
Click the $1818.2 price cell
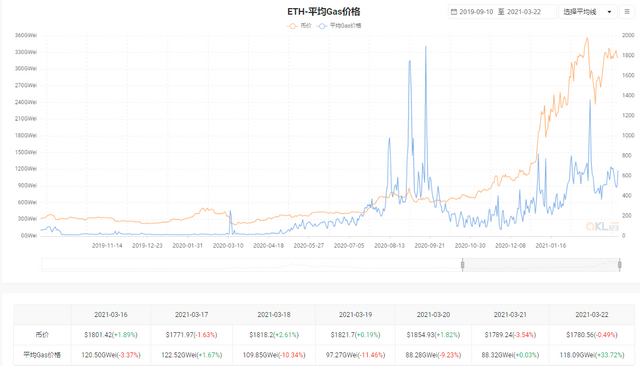[x=274, y=335]
